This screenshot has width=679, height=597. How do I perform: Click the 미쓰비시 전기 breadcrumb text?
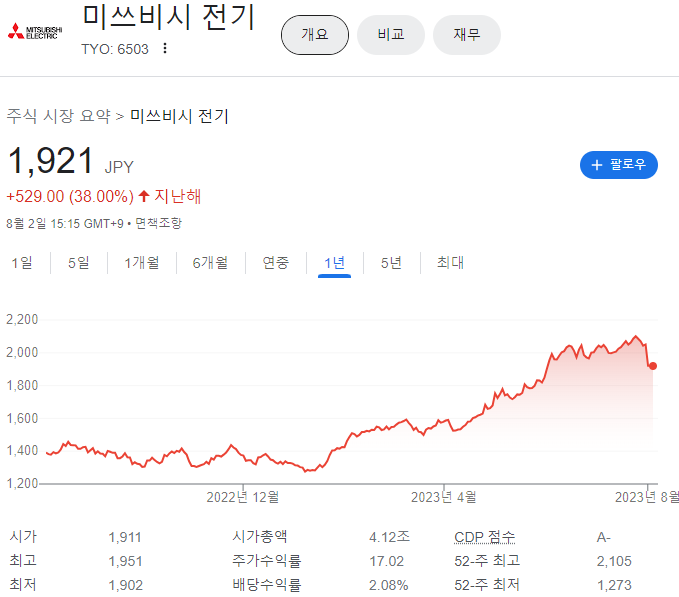[x=179, y=116]
